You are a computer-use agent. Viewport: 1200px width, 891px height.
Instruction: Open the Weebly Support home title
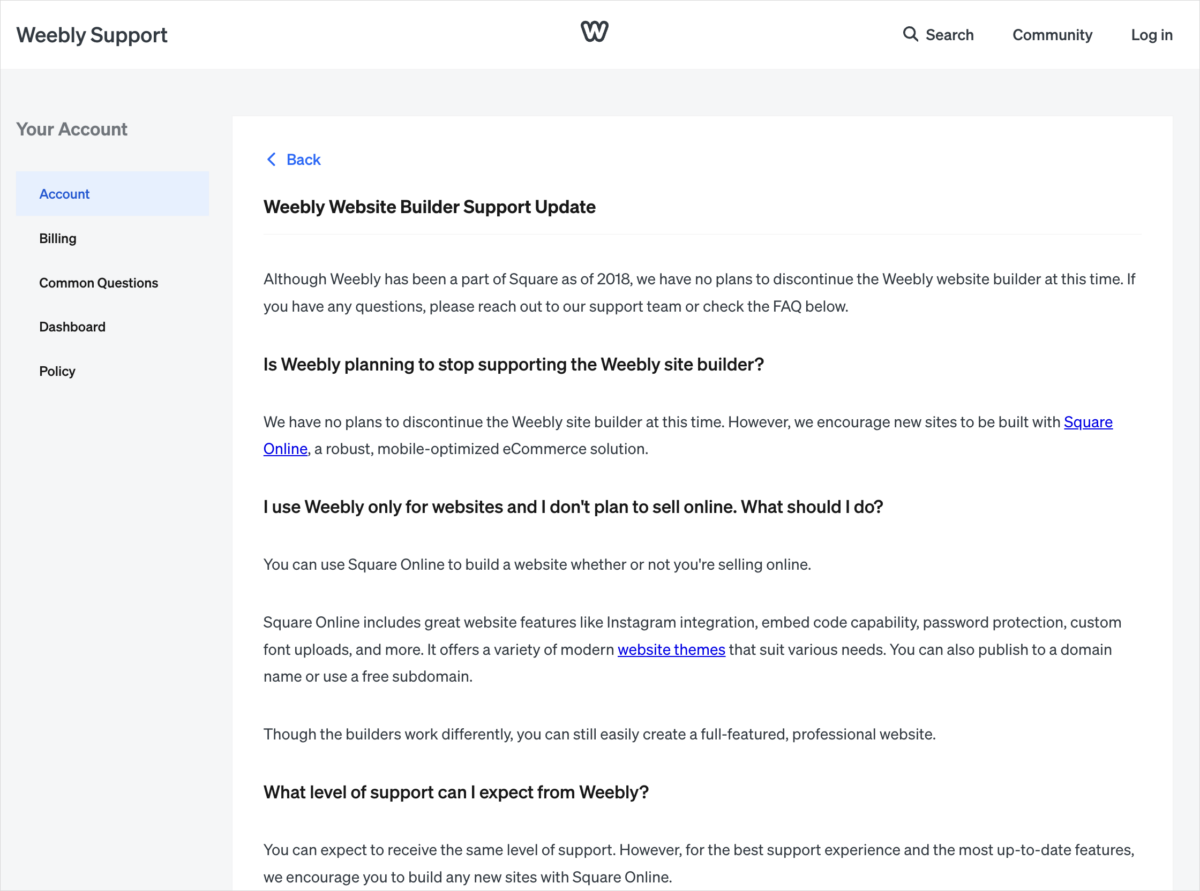[x=92, y=35]
